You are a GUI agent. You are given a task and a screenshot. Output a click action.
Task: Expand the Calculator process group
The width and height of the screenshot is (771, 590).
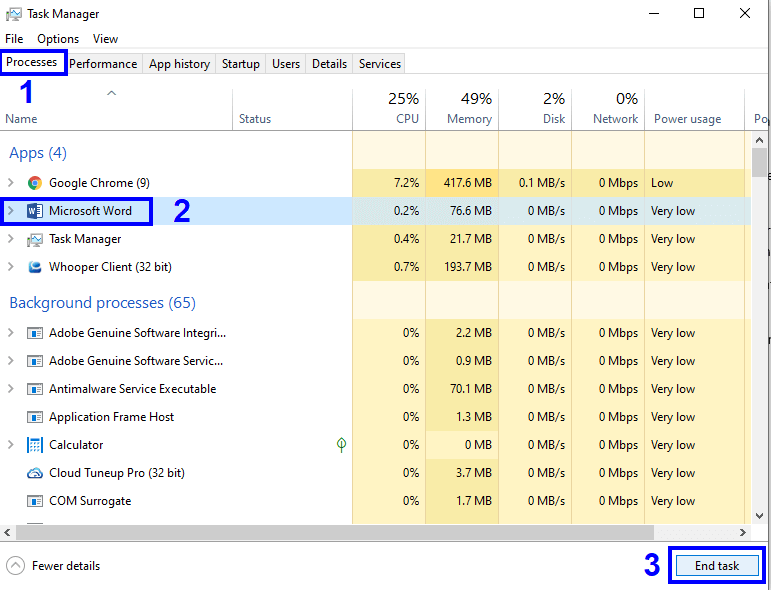pos(10,445)
